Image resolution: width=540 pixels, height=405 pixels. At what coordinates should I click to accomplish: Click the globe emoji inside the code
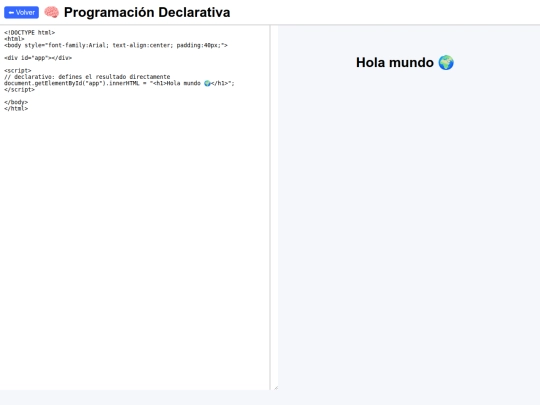207,83
